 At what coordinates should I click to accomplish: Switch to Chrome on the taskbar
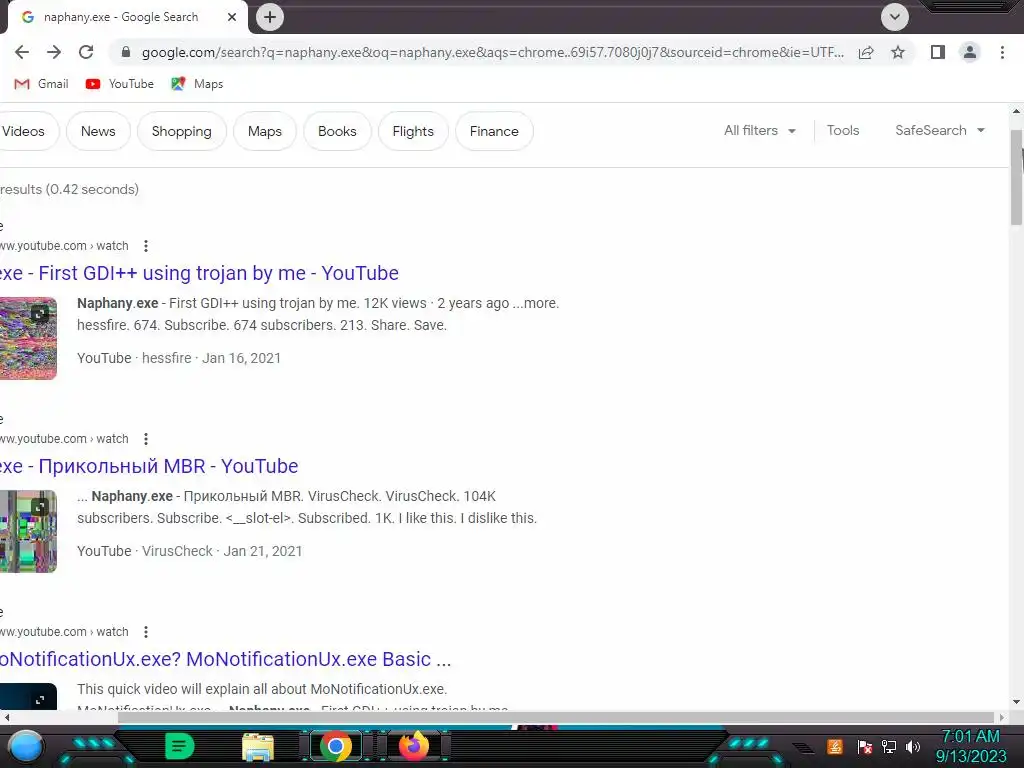point(336,746)
